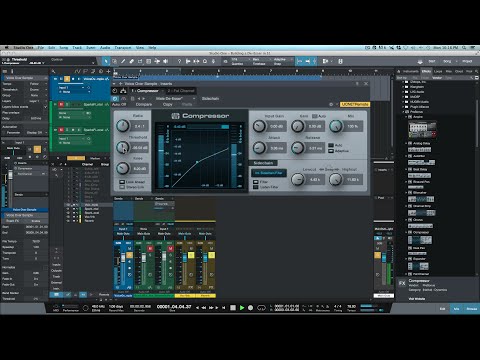Image resolution: width=480 pixels, height=360 pixels.
Task: Toggle the Auto release checkbox
Action: click(331, 145)
